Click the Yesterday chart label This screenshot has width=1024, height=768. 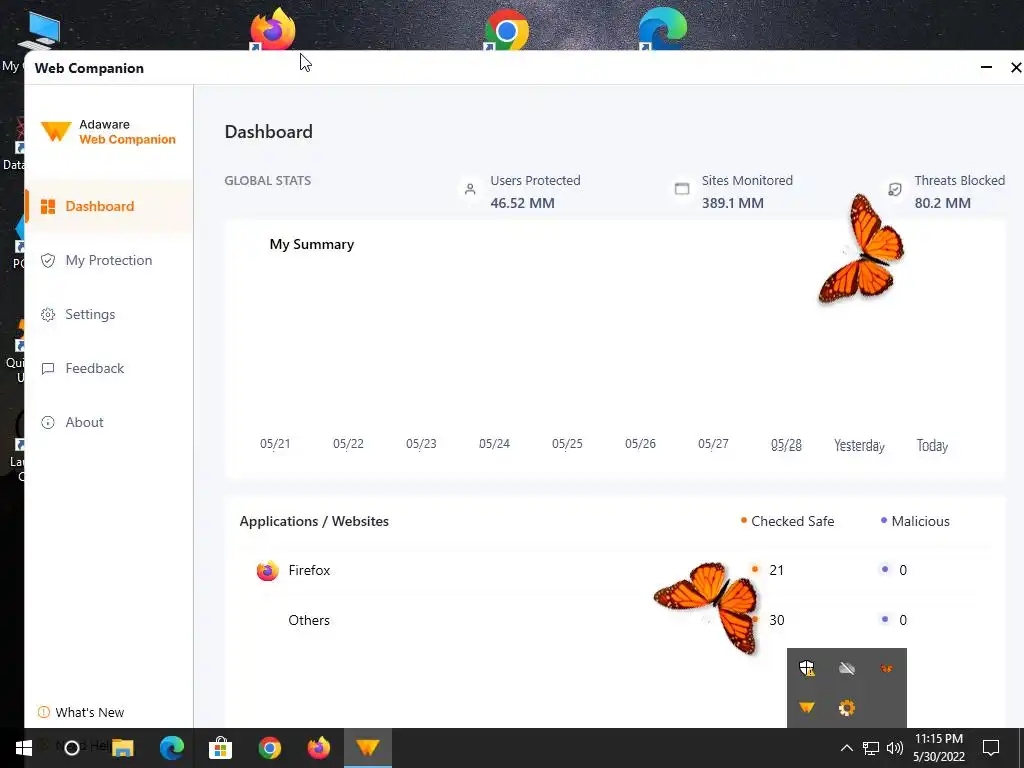coord(859,445)
